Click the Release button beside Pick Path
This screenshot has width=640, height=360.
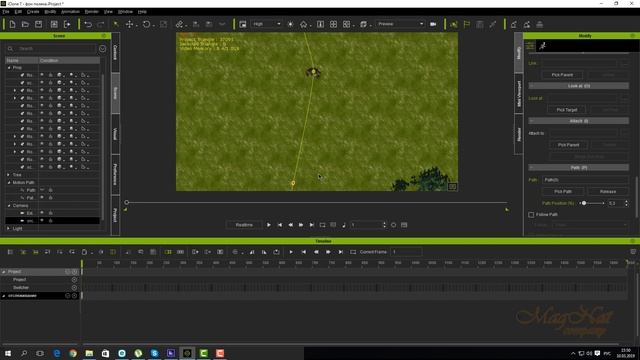[608, 191]
